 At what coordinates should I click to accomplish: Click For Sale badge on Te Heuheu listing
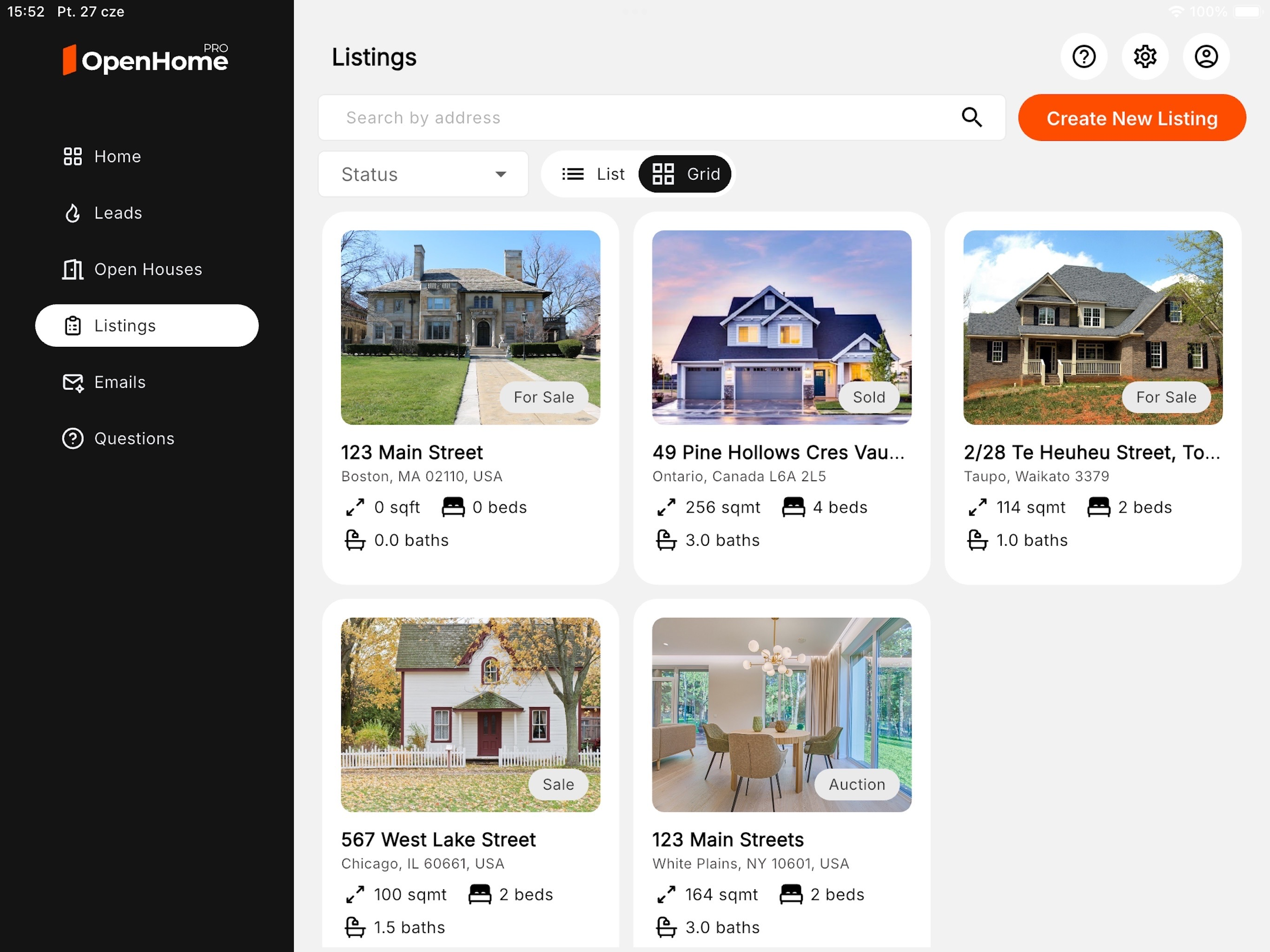[1166, 397]
